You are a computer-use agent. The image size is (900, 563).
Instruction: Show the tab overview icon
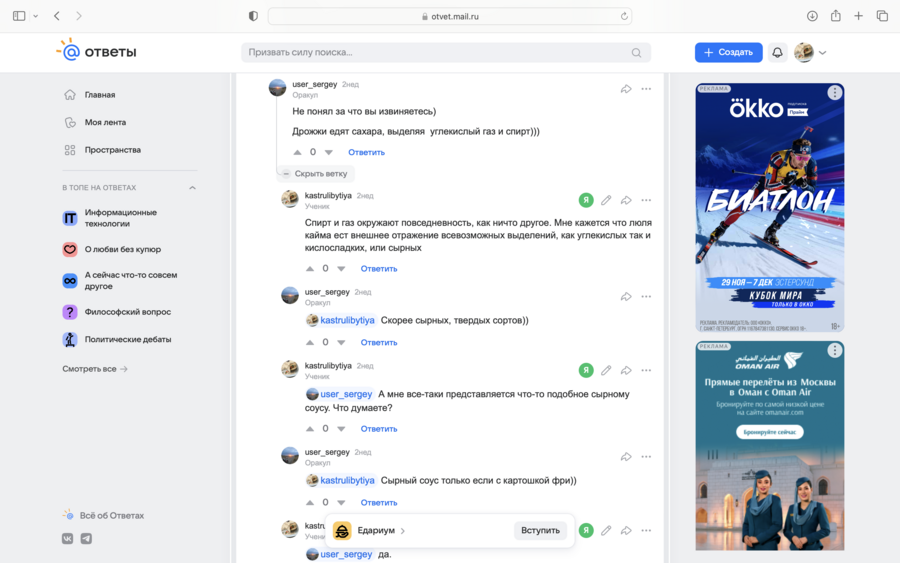click(x=882, y=16)
